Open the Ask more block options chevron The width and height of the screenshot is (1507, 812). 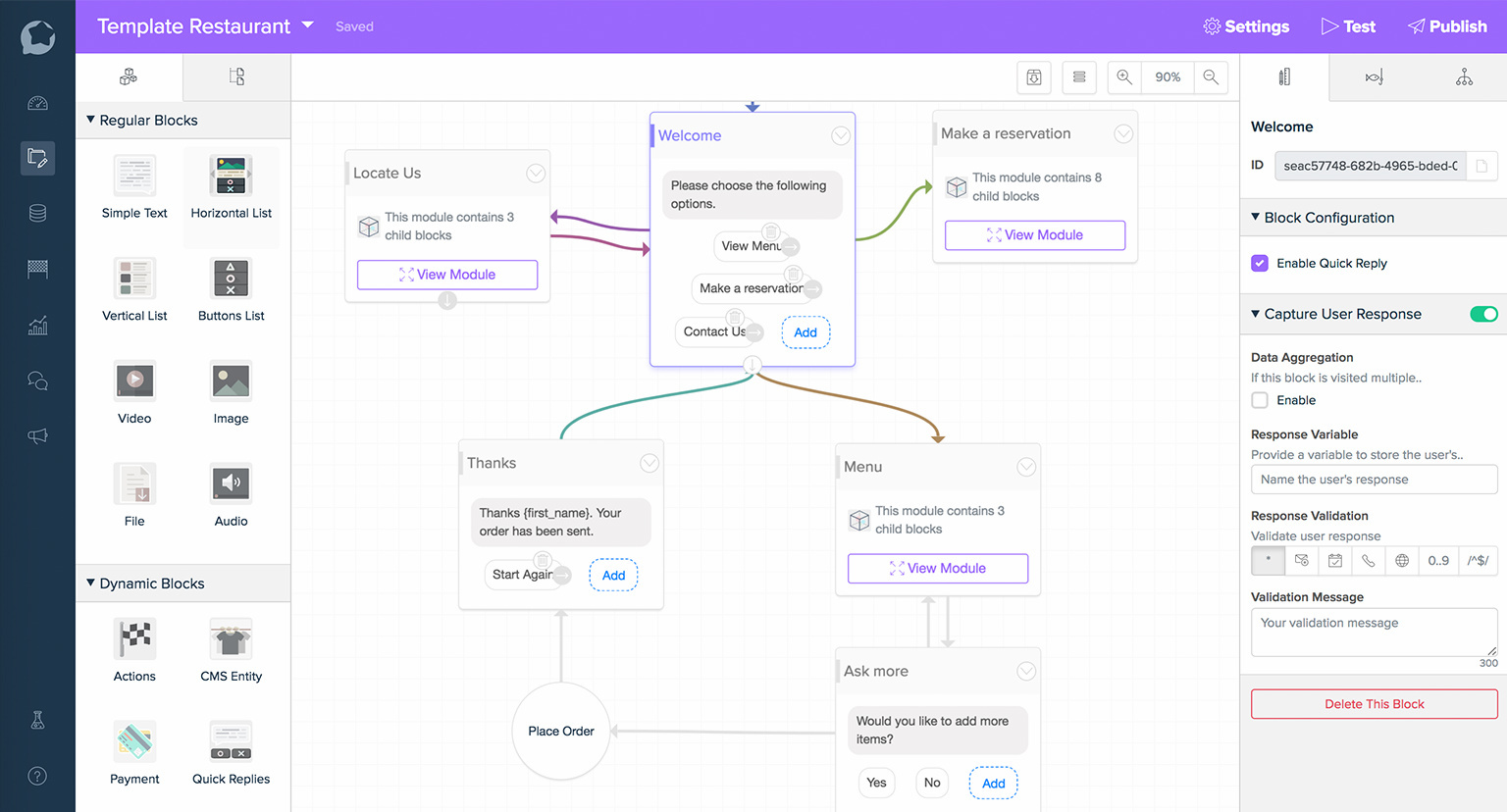coord(1026,671)
